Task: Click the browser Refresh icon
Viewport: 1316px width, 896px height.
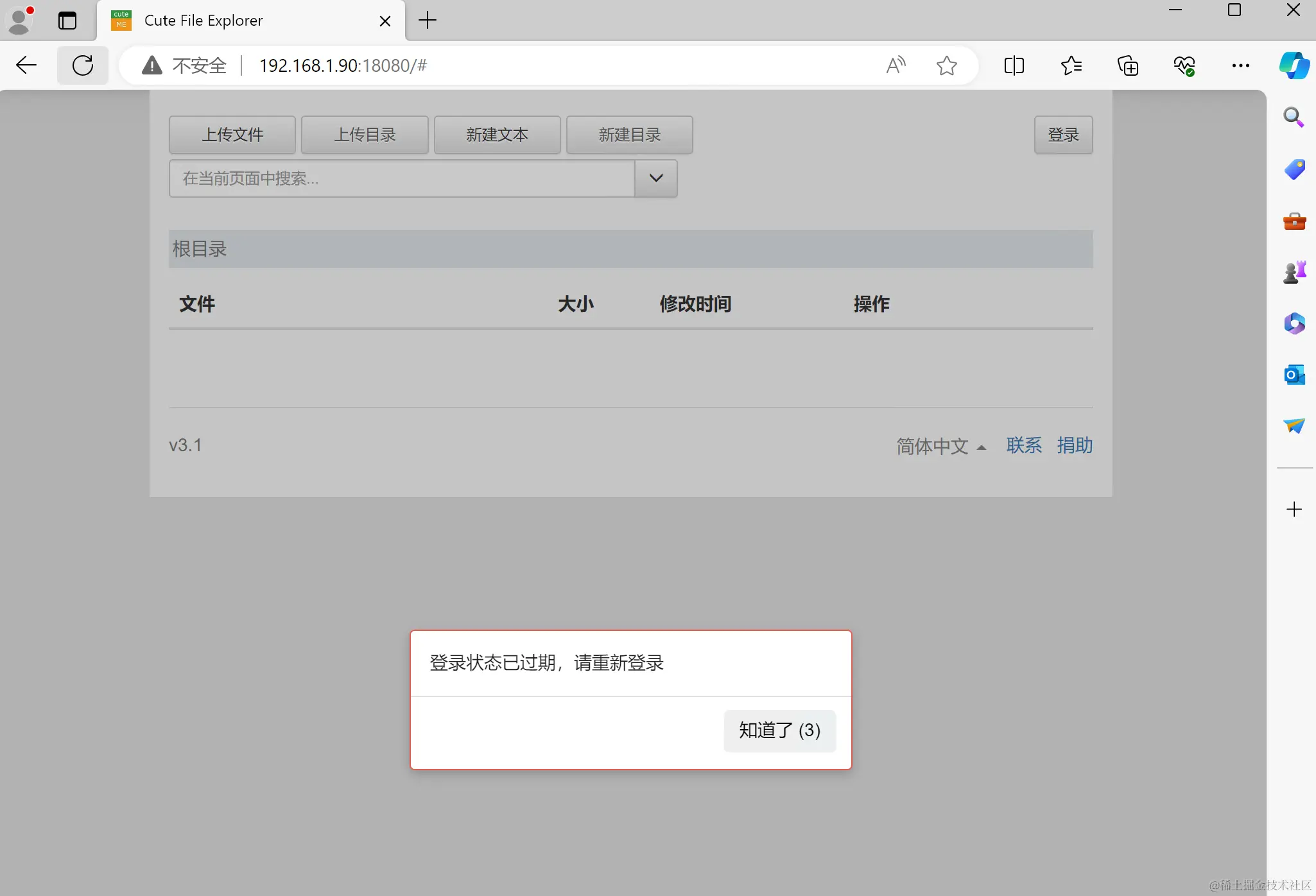Action: coord(83,65)
